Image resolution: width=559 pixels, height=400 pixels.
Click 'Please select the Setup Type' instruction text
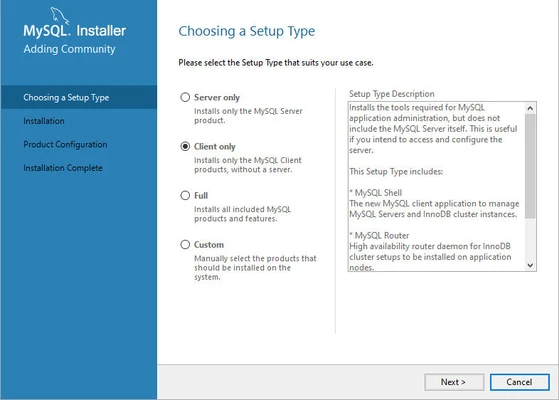point(276,63)
